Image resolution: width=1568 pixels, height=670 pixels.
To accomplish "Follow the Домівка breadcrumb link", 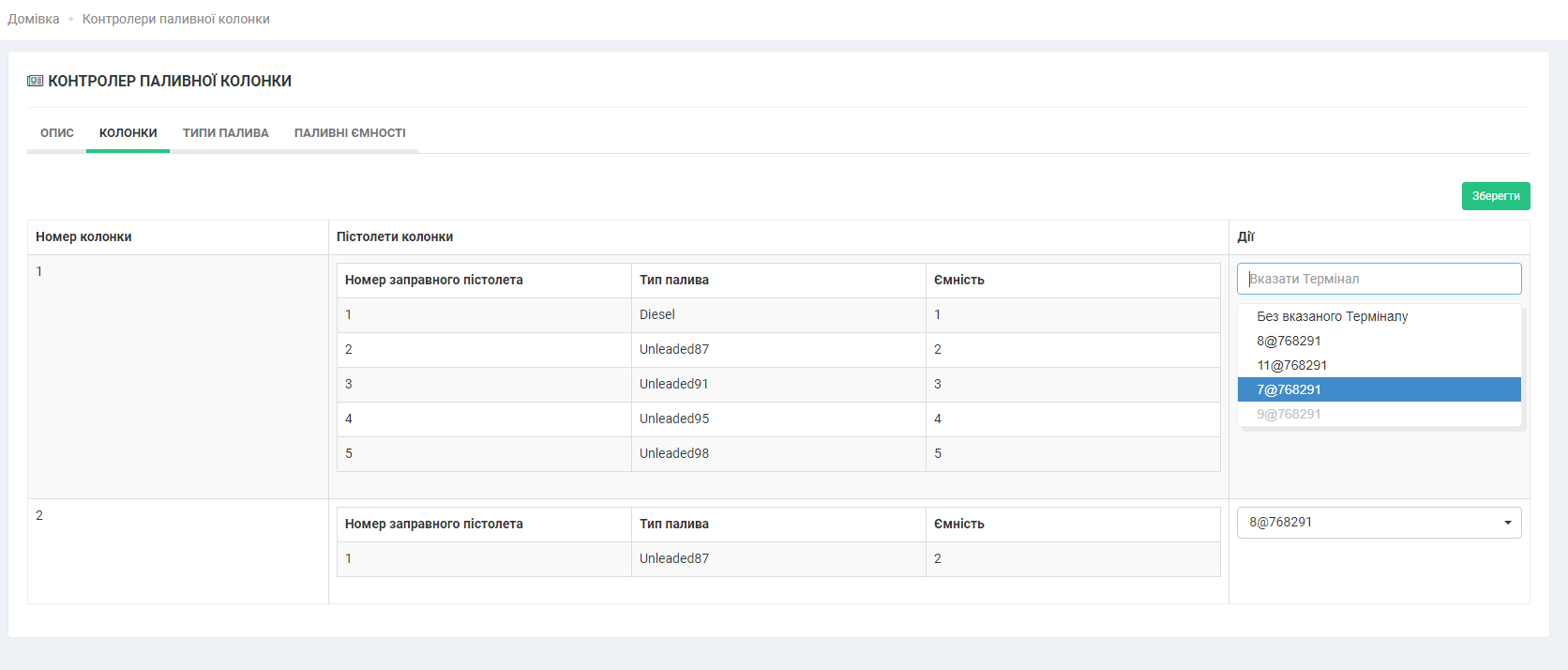I will point(34,19).
